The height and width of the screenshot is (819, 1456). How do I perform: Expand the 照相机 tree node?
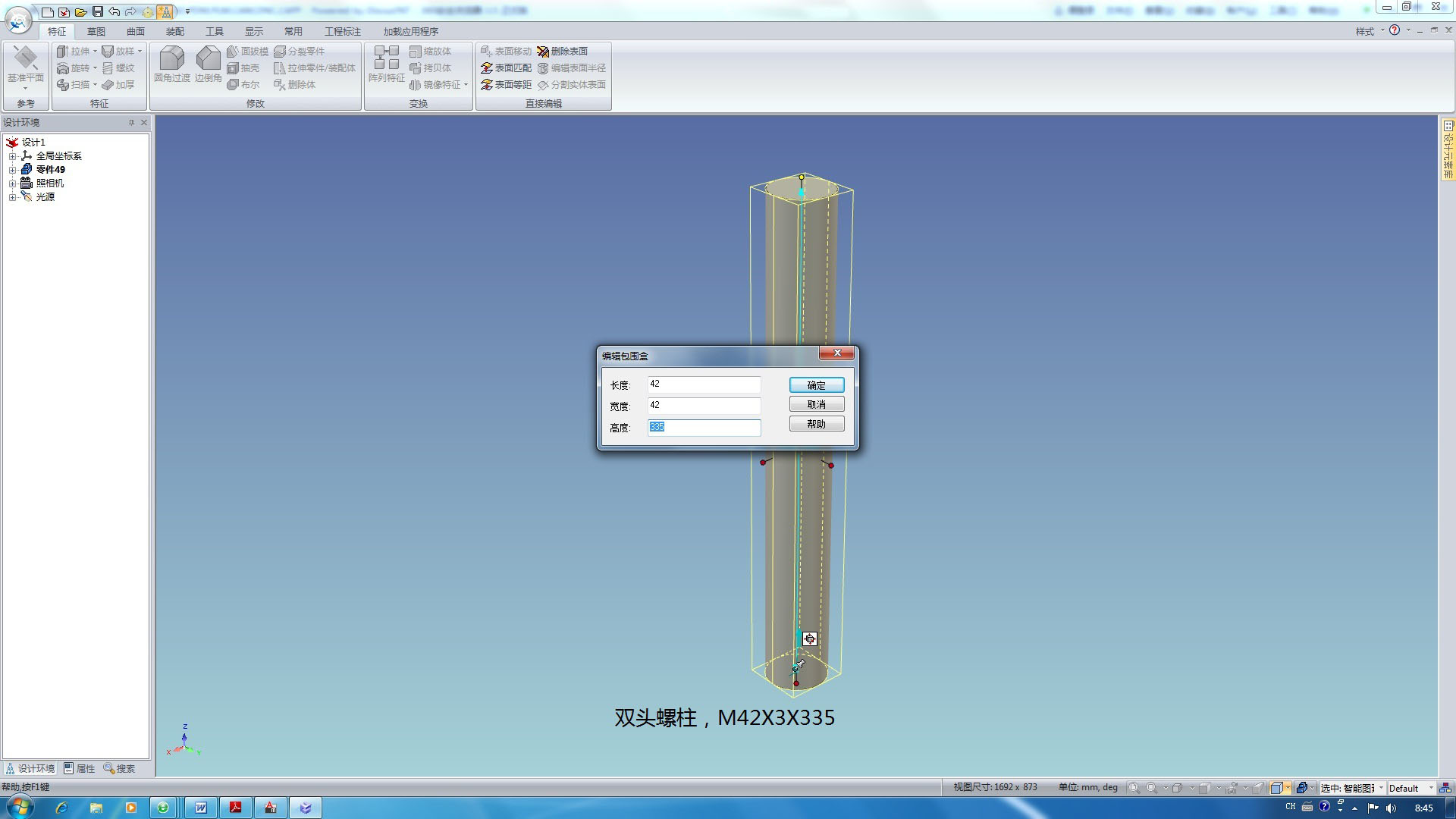pyautogui.click(x=12, y=184)
